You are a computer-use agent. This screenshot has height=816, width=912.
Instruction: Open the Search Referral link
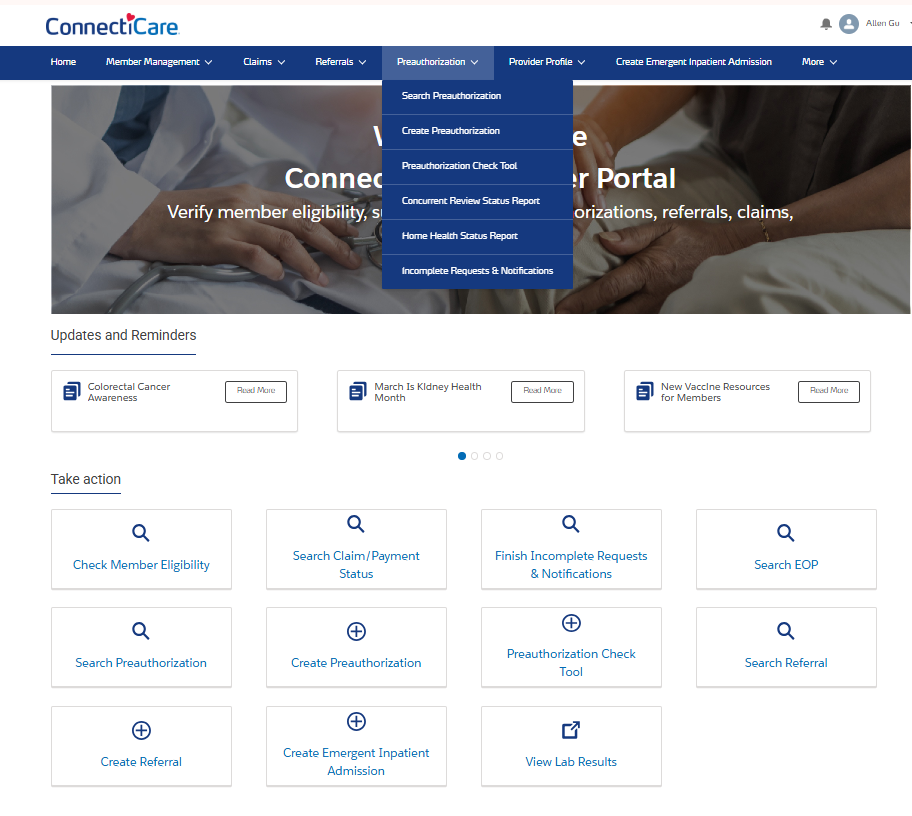(x=786, y=662)
